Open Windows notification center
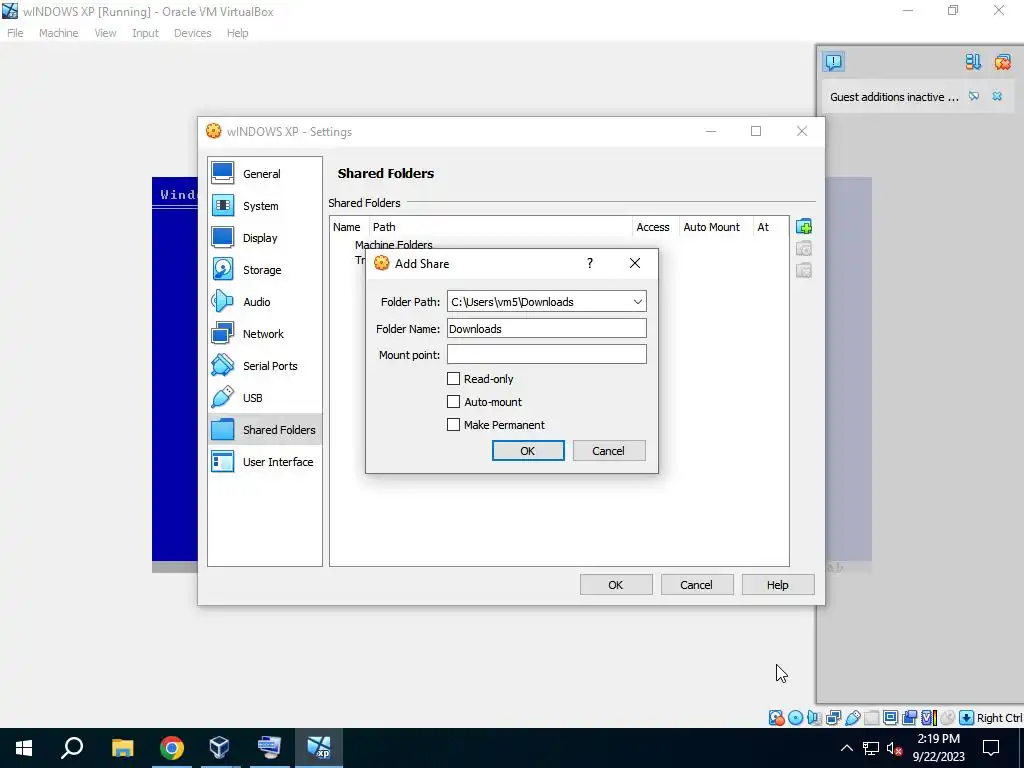1024x768 pixels. coord(991,748)
